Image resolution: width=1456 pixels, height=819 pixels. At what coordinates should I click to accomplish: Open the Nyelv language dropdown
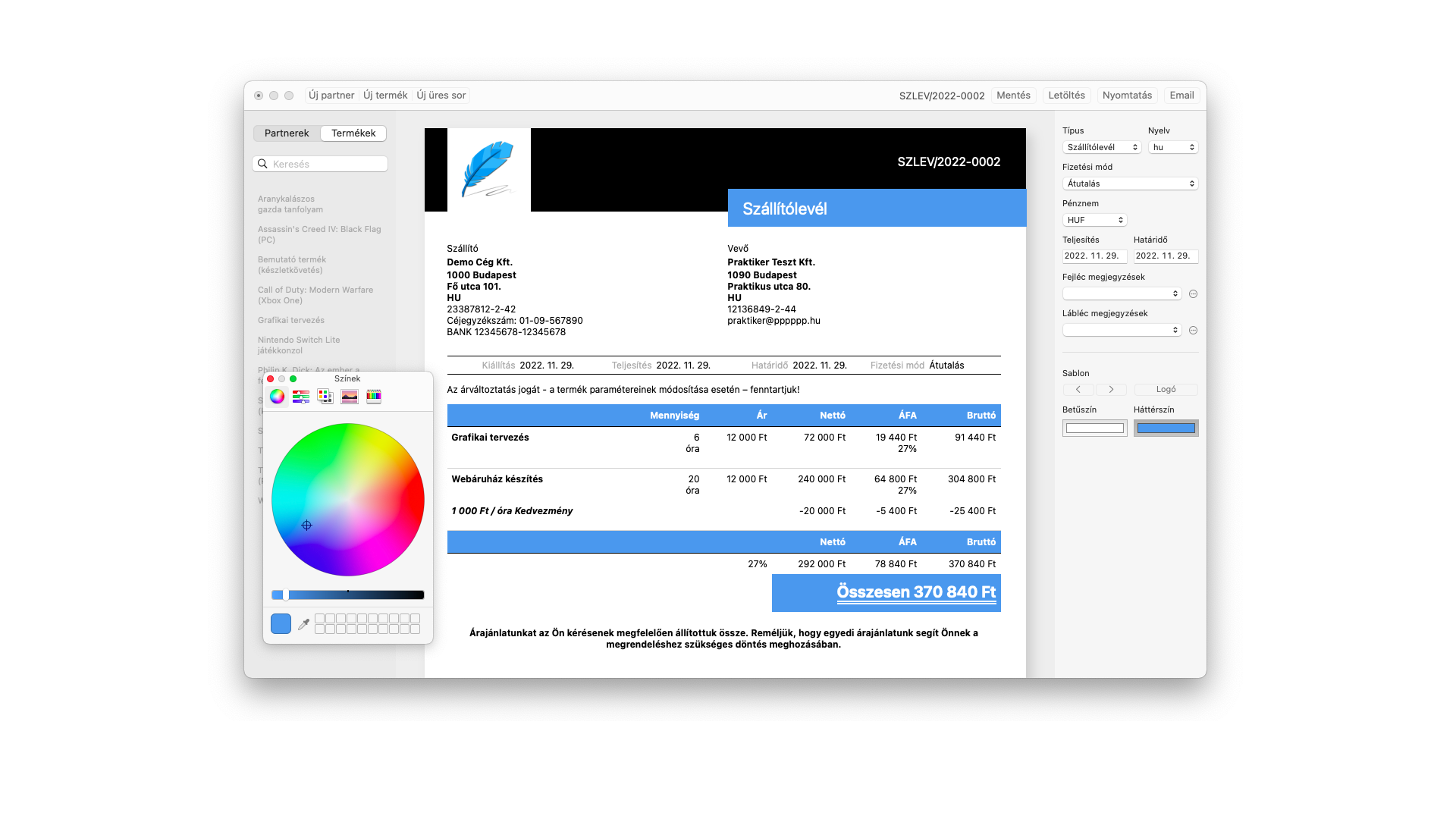point(1172,147)
